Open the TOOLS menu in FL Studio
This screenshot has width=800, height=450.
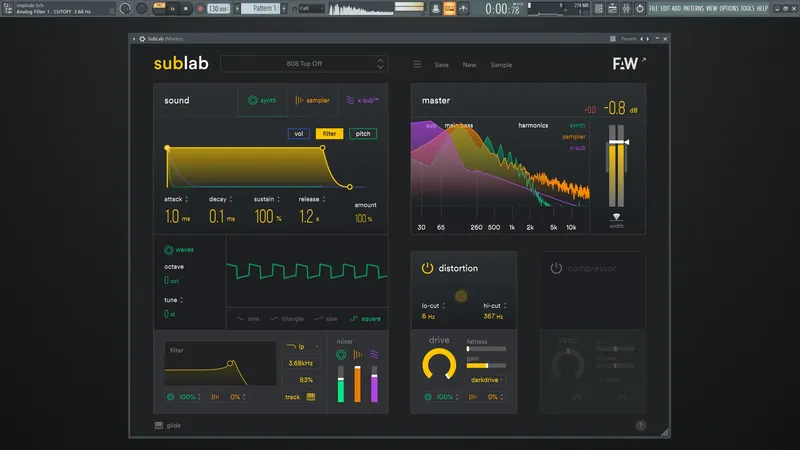[747, 8]
